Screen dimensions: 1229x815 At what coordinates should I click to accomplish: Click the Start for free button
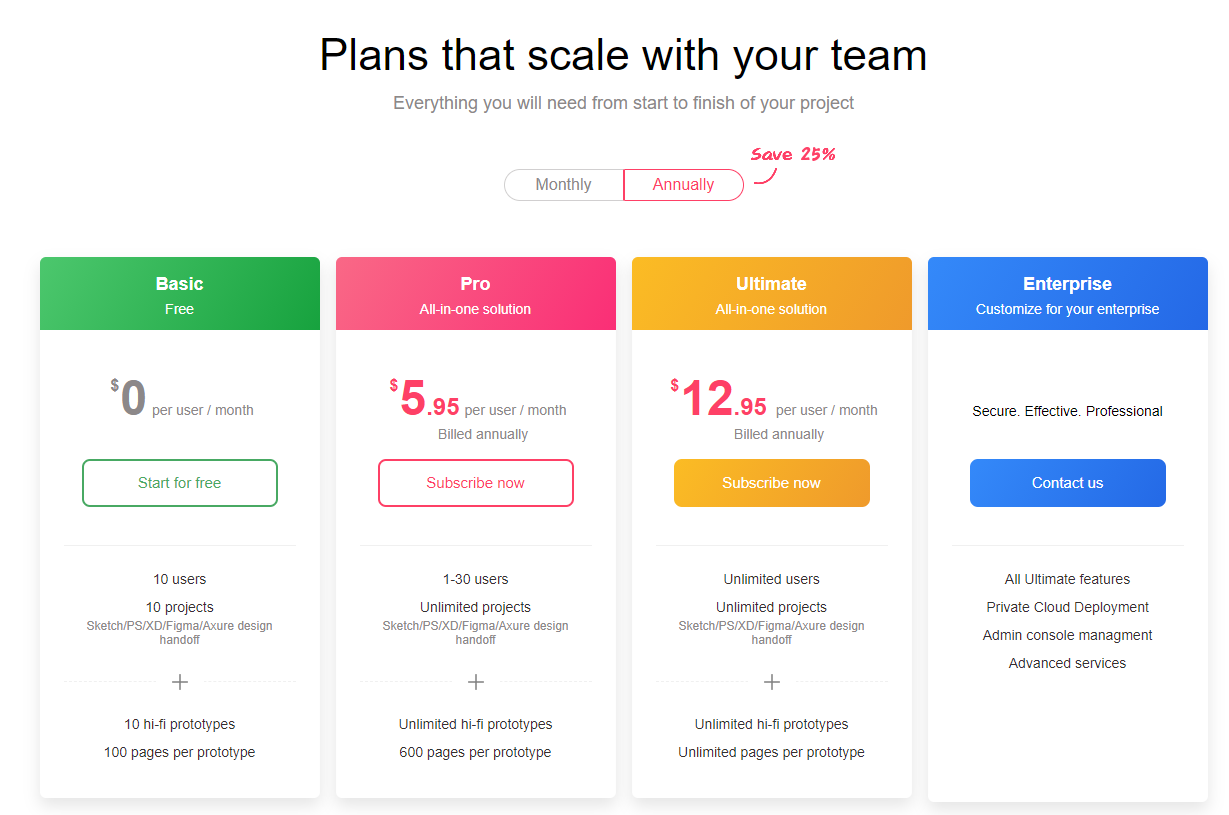(x=180, y=483)
